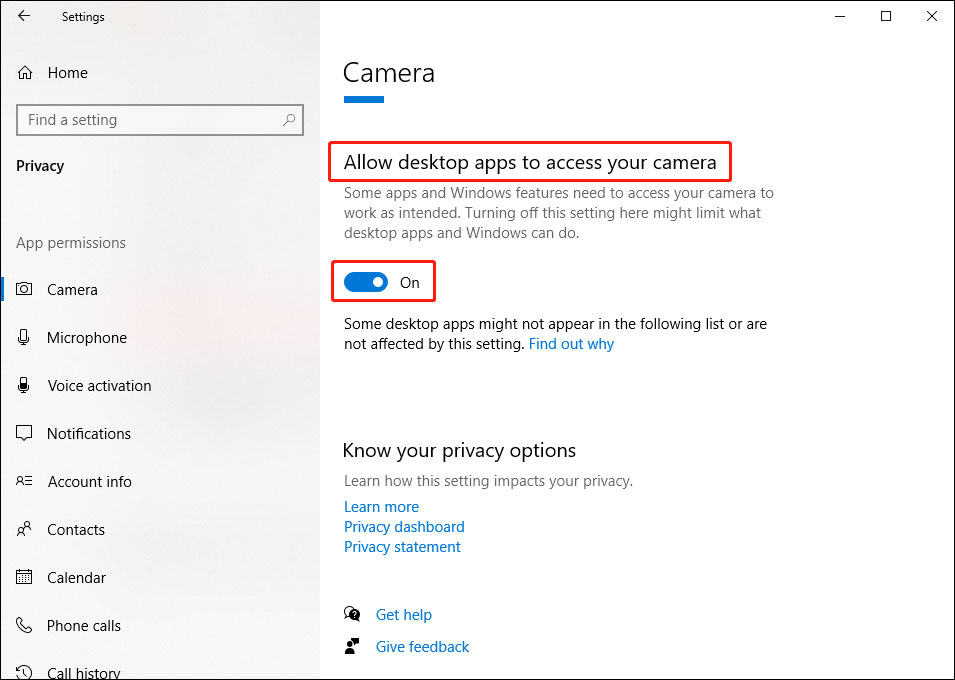Click the back arrow to return
Screen dimensions: 955x680
pyautogui.click(x=24, y=16)
